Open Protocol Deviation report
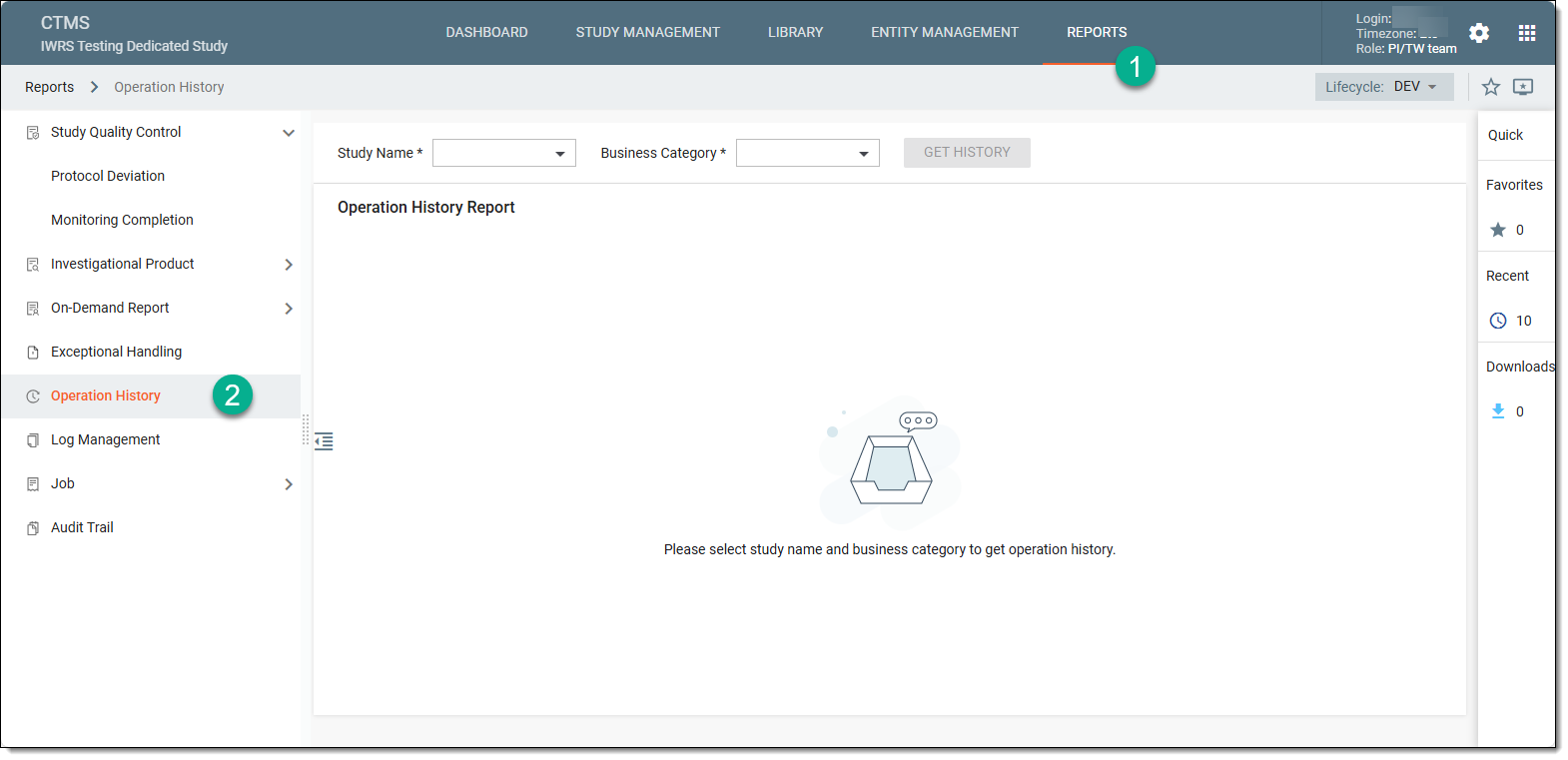This screenshot has width=1568, height=760. [x=108, y=177]
